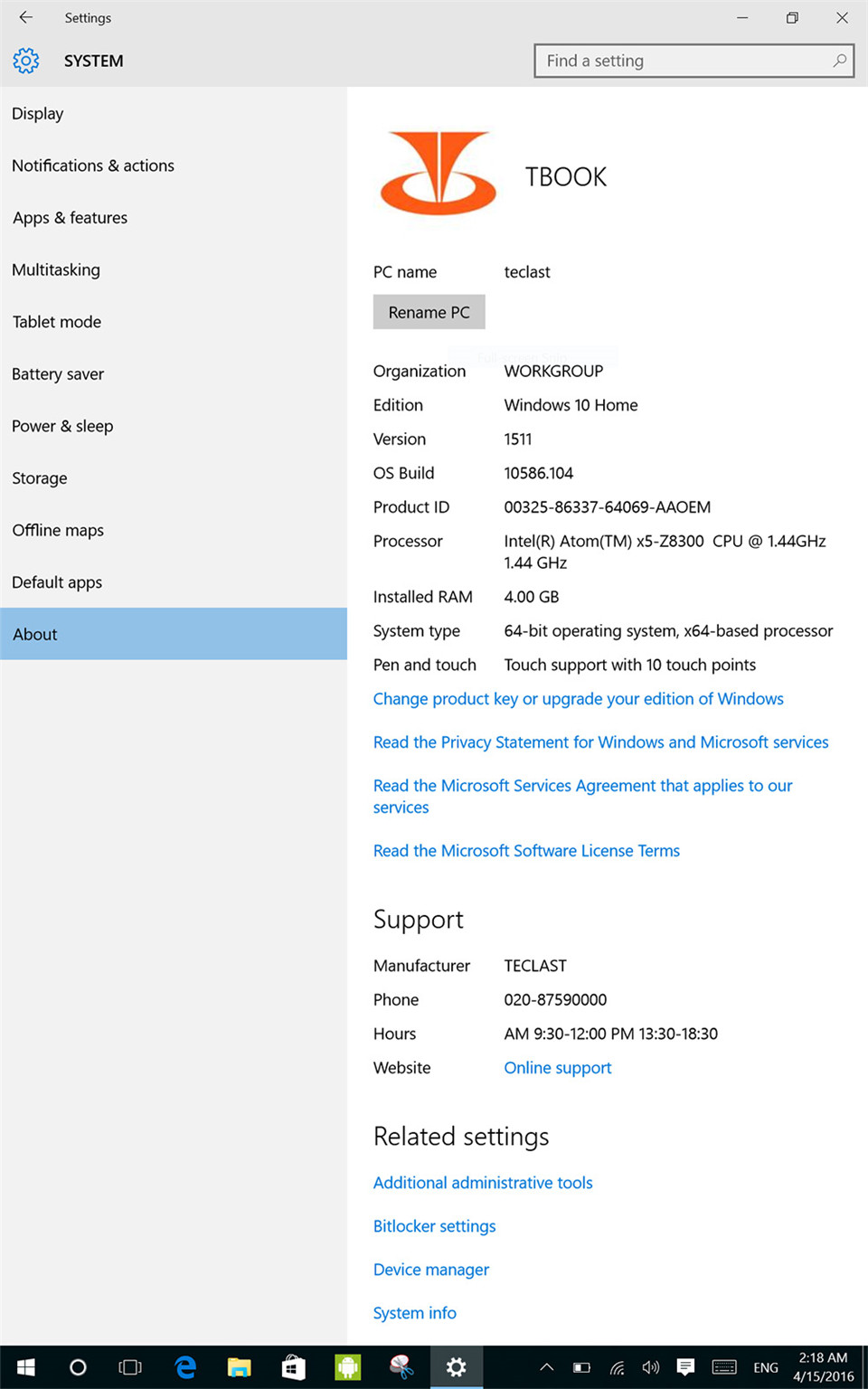This screenshot has height=1389, width=868.
Task: Select the About sidebar item
Action: pyautogui.click(x=174, y=634)
